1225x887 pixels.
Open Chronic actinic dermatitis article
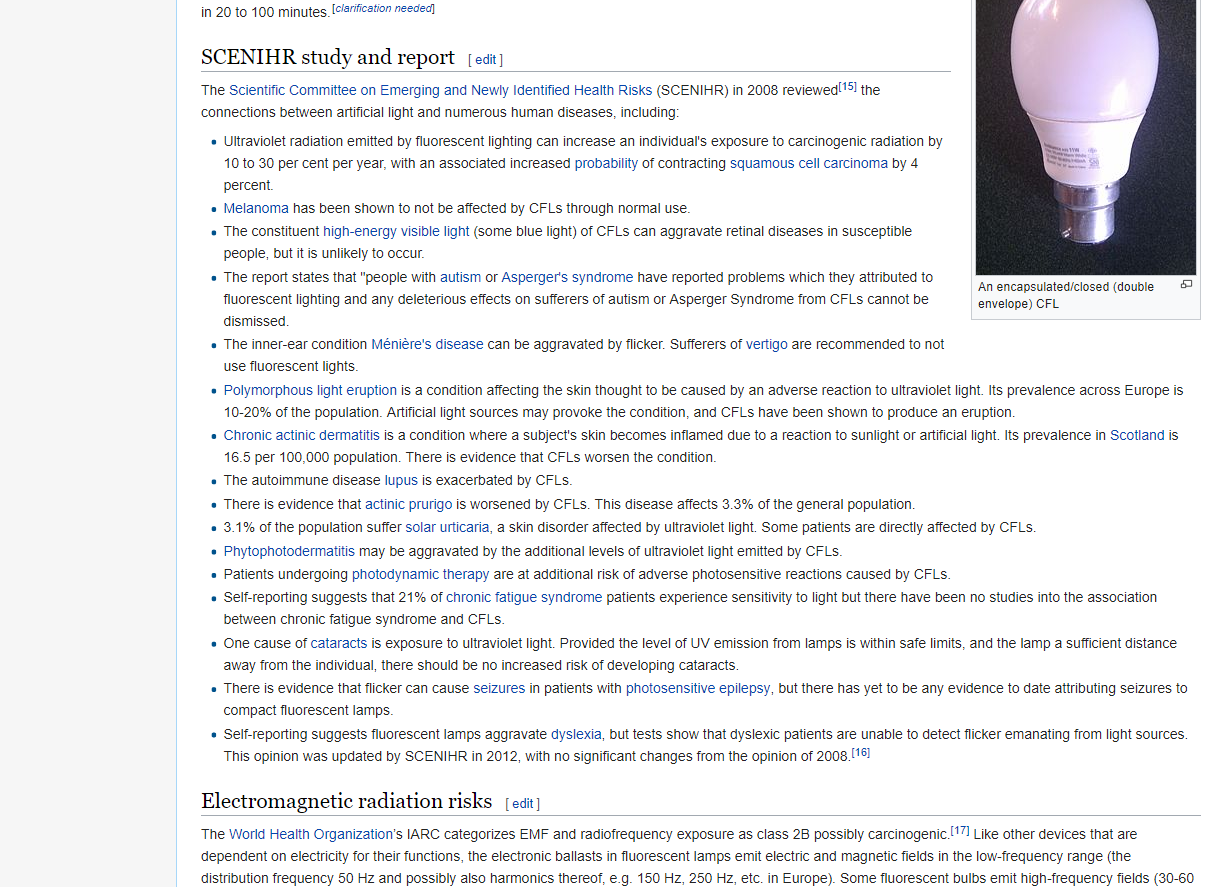(x=302, y=435)
